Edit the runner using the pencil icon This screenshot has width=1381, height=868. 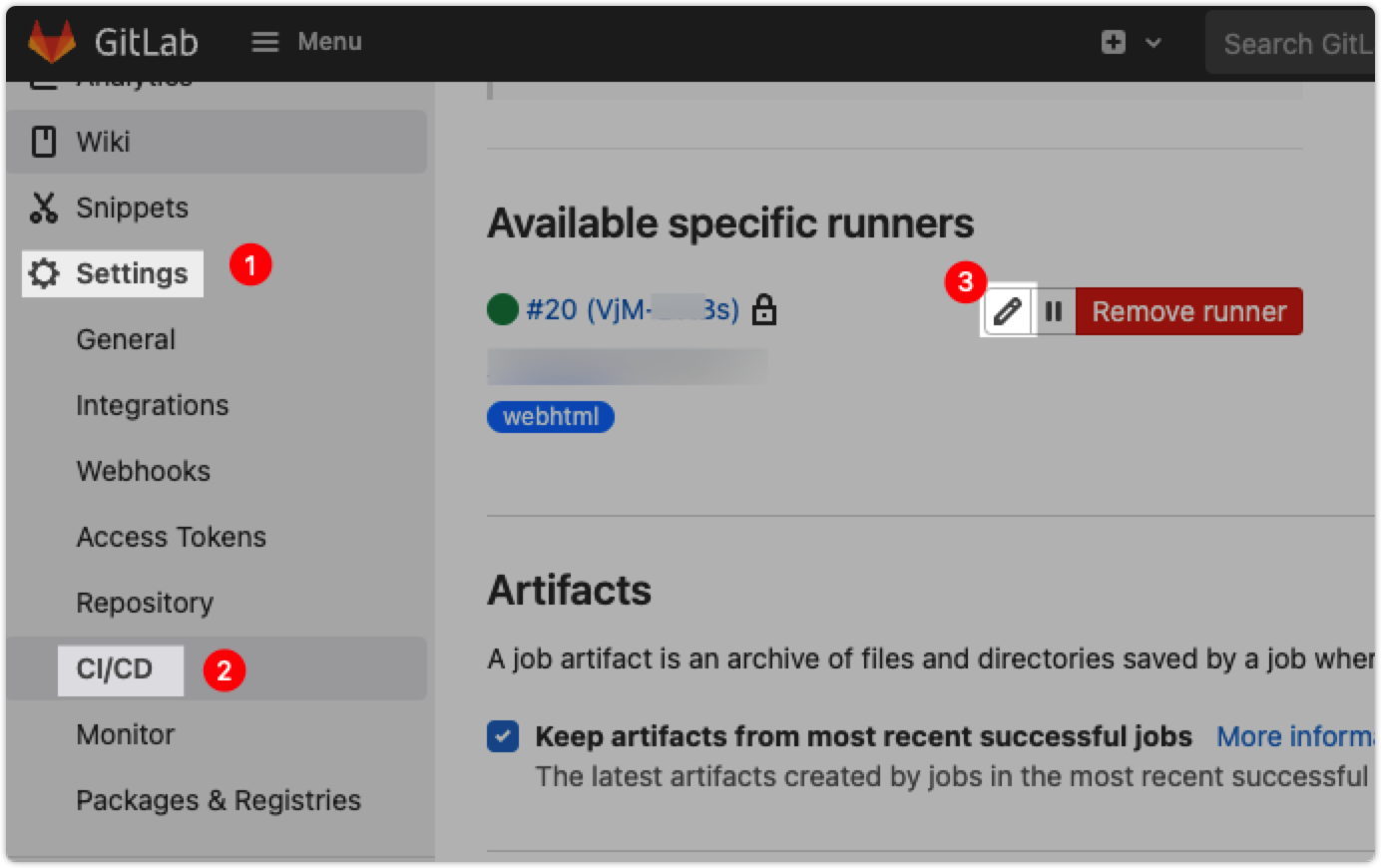point(1008,311)
